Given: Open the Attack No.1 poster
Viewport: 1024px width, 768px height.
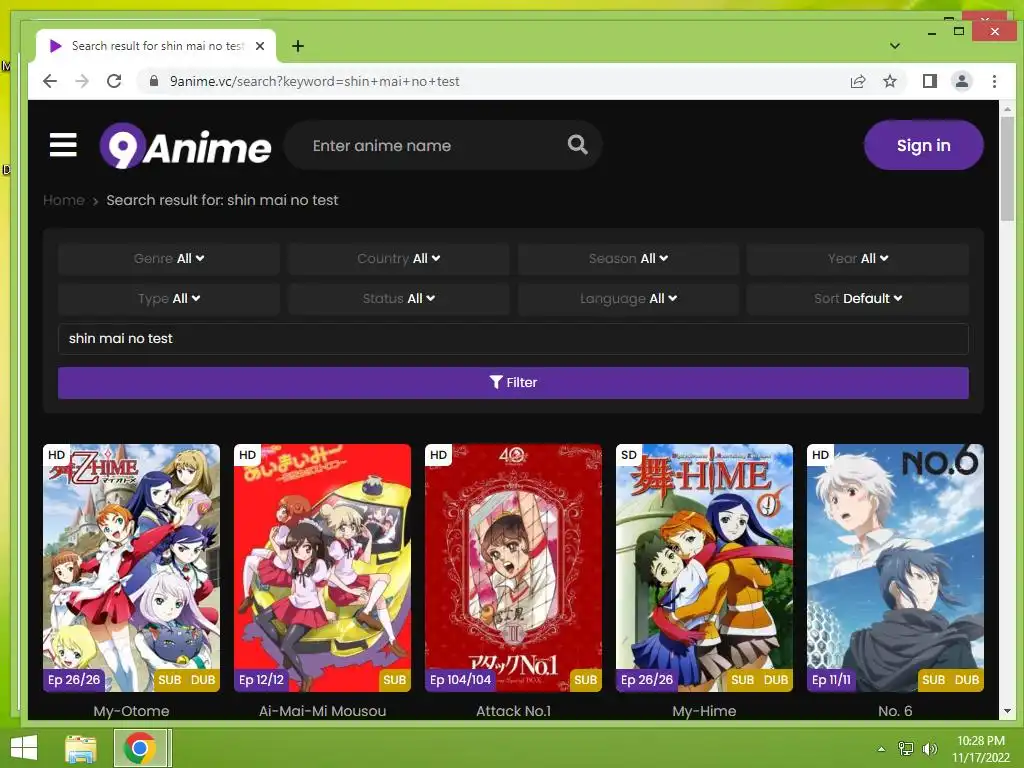Looking at the screenshot, I should click(513, 568).
